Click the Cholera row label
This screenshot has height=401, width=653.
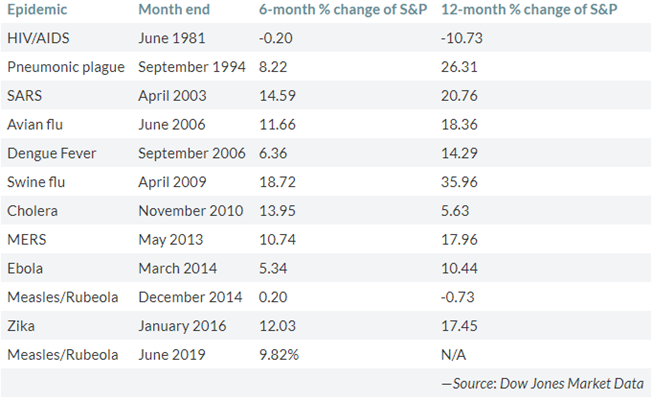(x=31, y=211)
